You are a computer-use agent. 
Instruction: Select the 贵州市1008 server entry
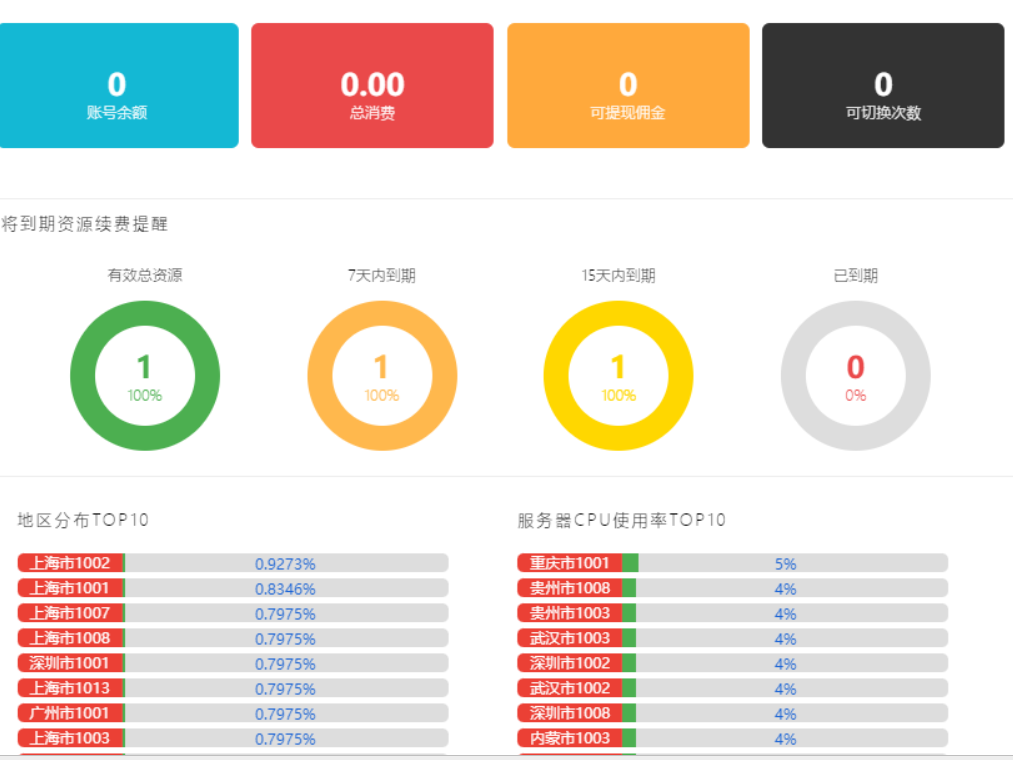569,588
